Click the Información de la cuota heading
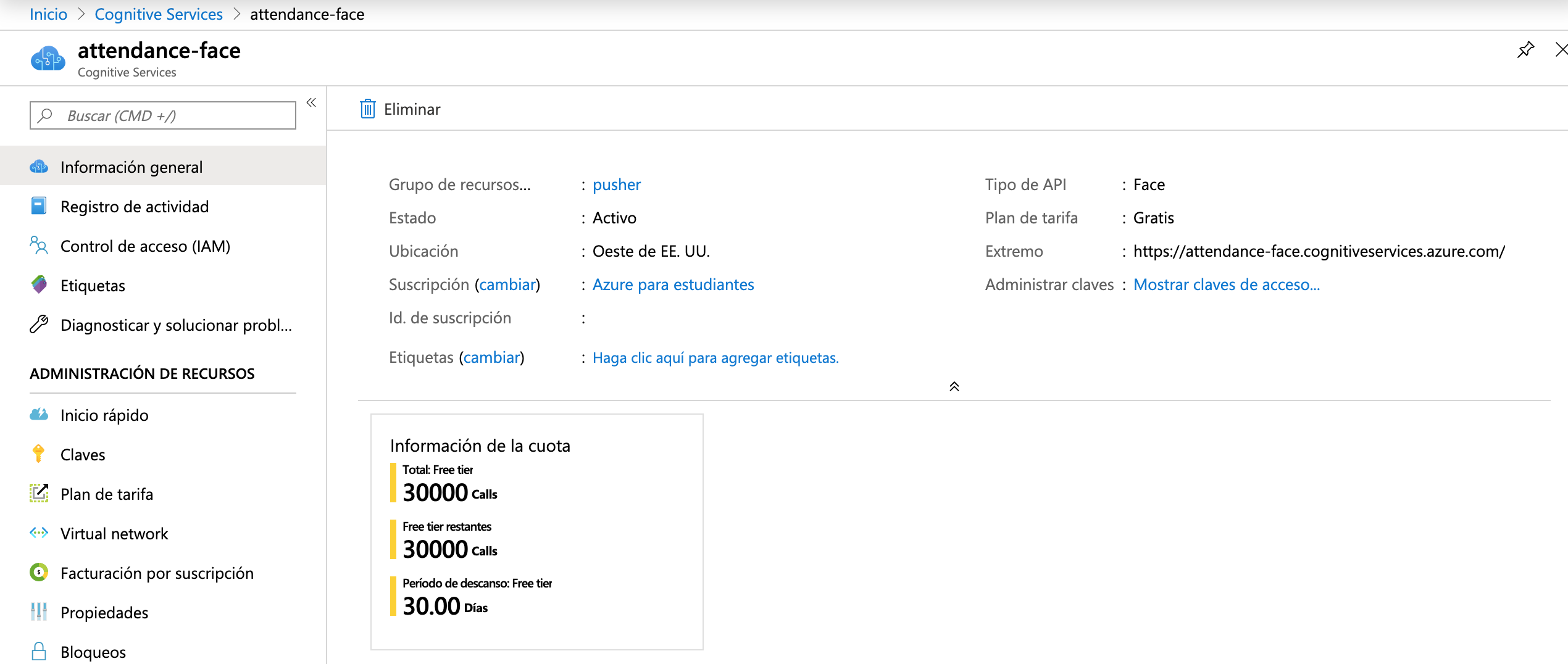The width and height of the screenshot is (1568, 664). 480,446
